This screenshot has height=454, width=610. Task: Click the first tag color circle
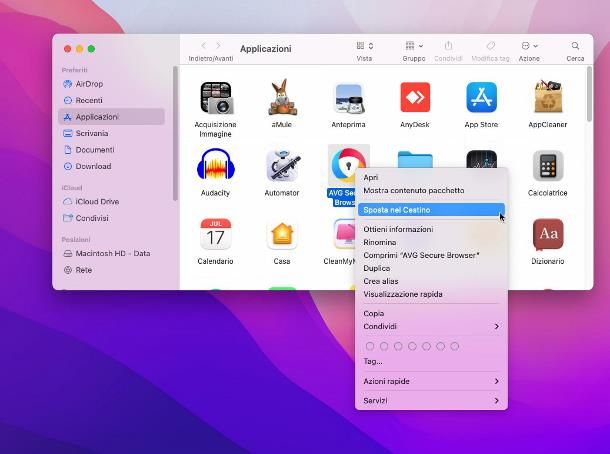(x=370, y=346)
